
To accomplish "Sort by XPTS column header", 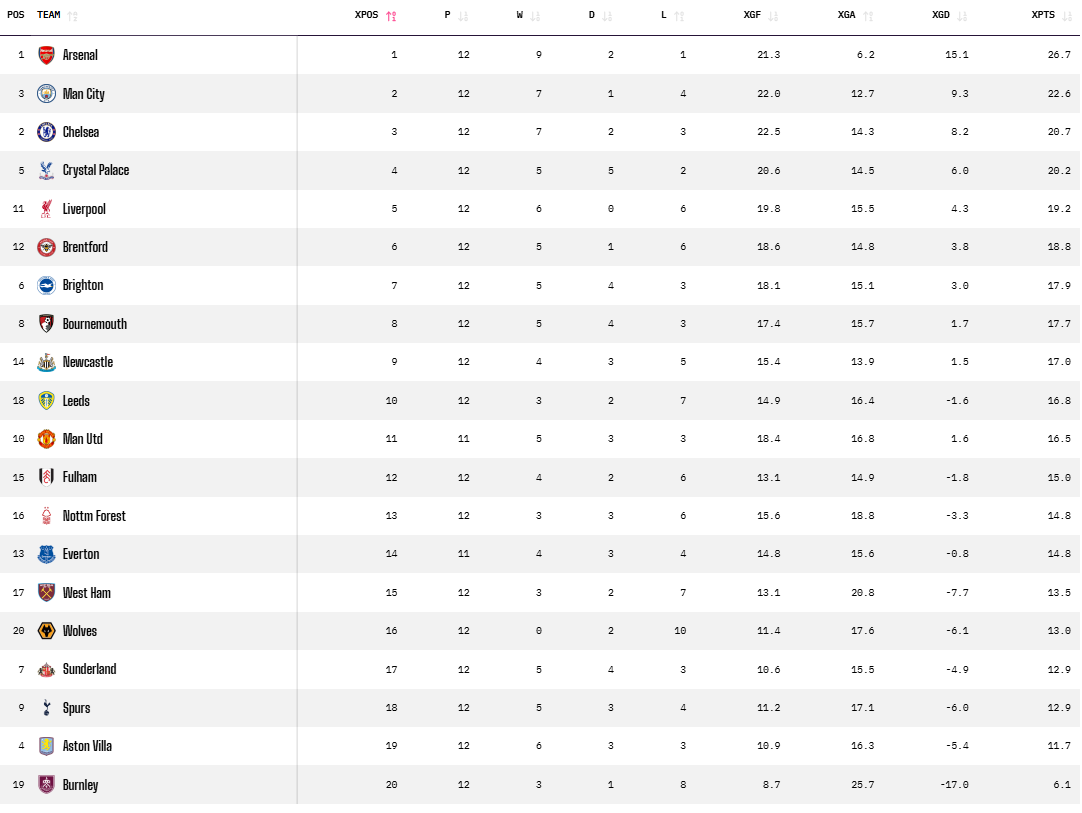I will click(1042, 15).
